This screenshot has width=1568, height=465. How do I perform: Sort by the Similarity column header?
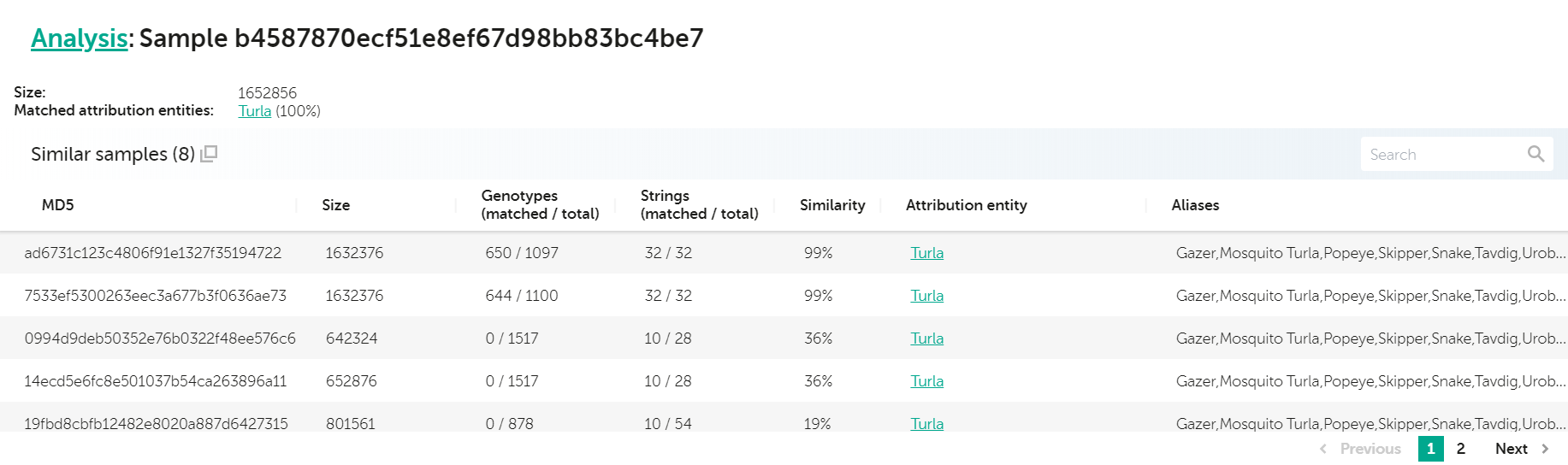(x=831, y=205)
